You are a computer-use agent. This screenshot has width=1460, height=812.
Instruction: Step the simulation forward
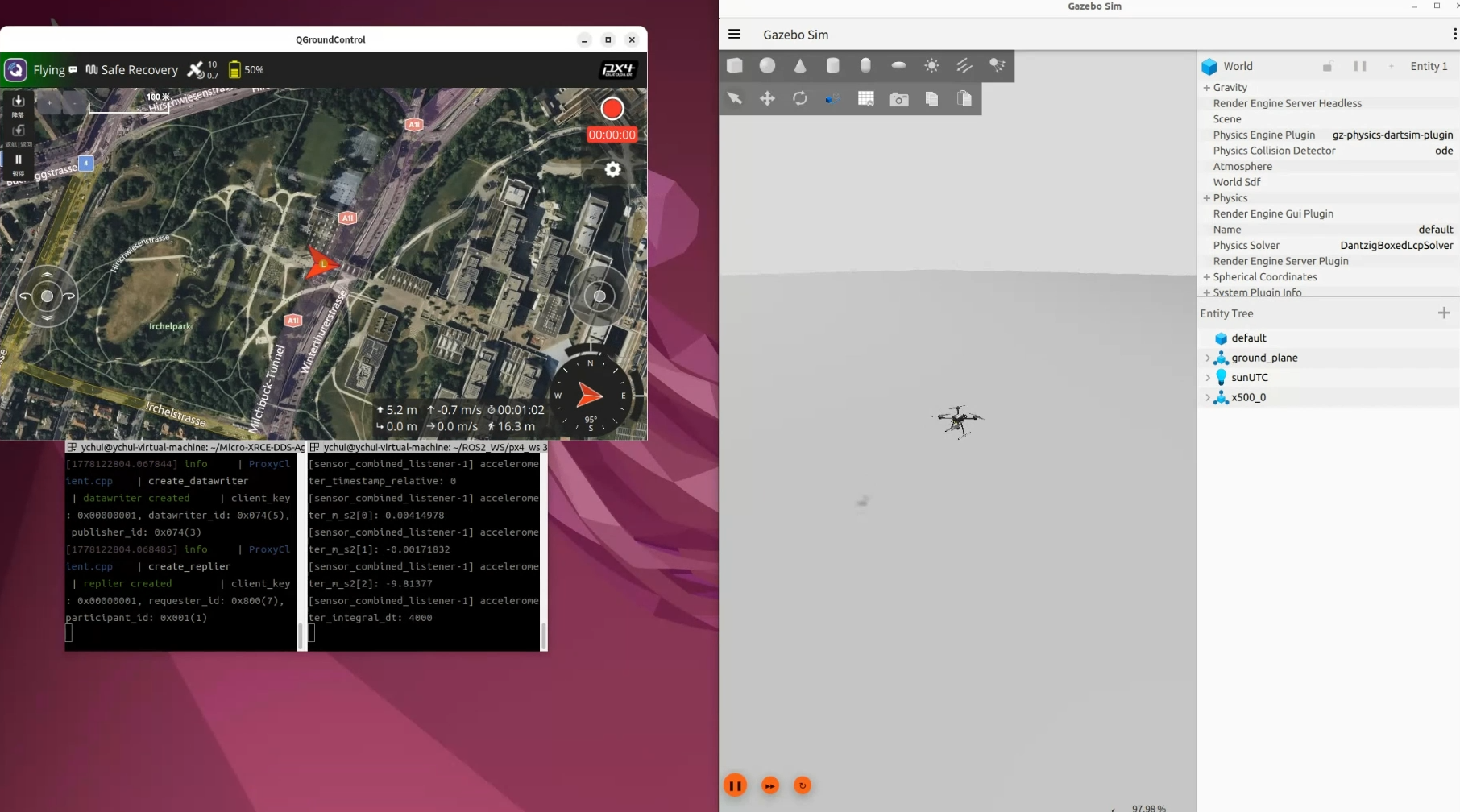pyautogui.click(x=770, y=785)
